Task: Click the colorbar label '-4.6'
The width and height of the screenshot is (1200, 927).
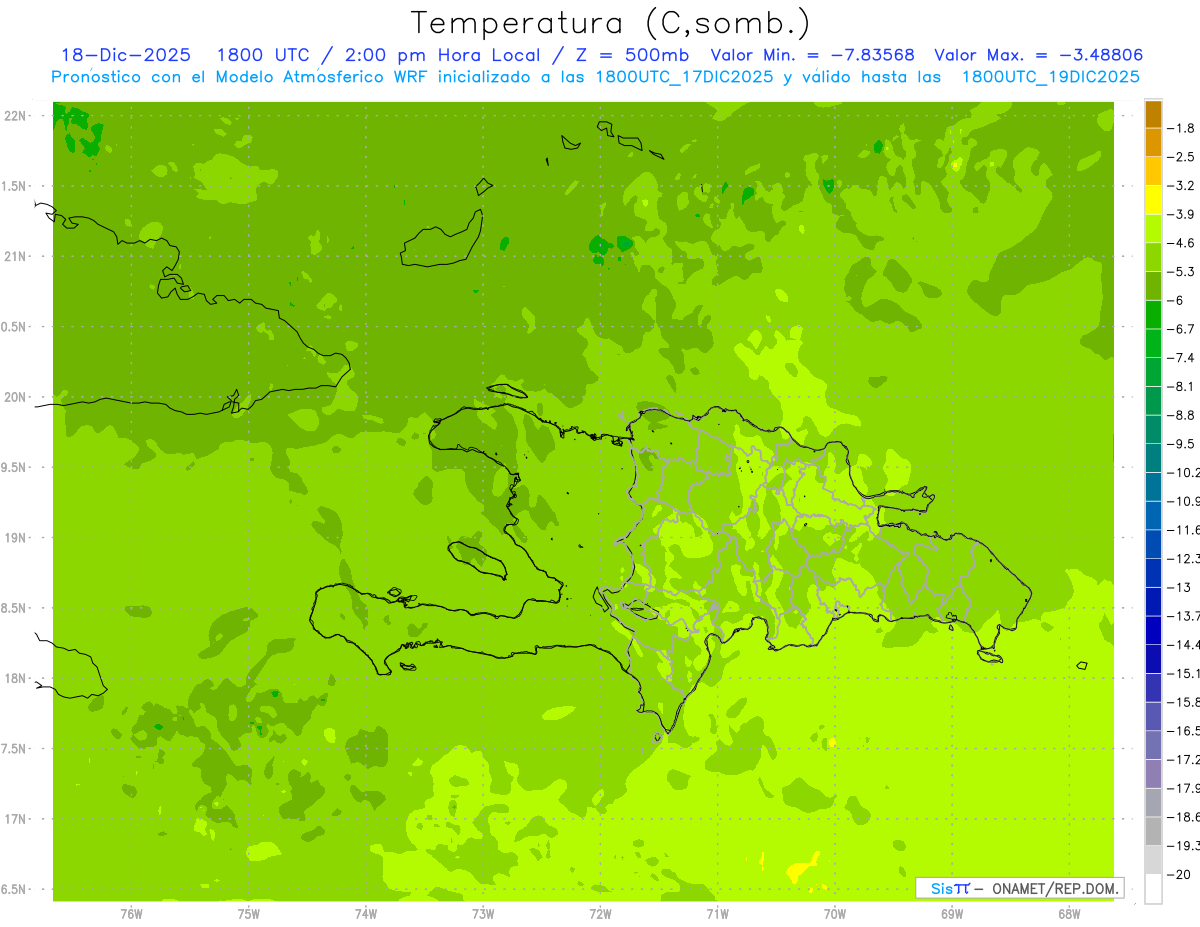Action: click(1181, 243)
